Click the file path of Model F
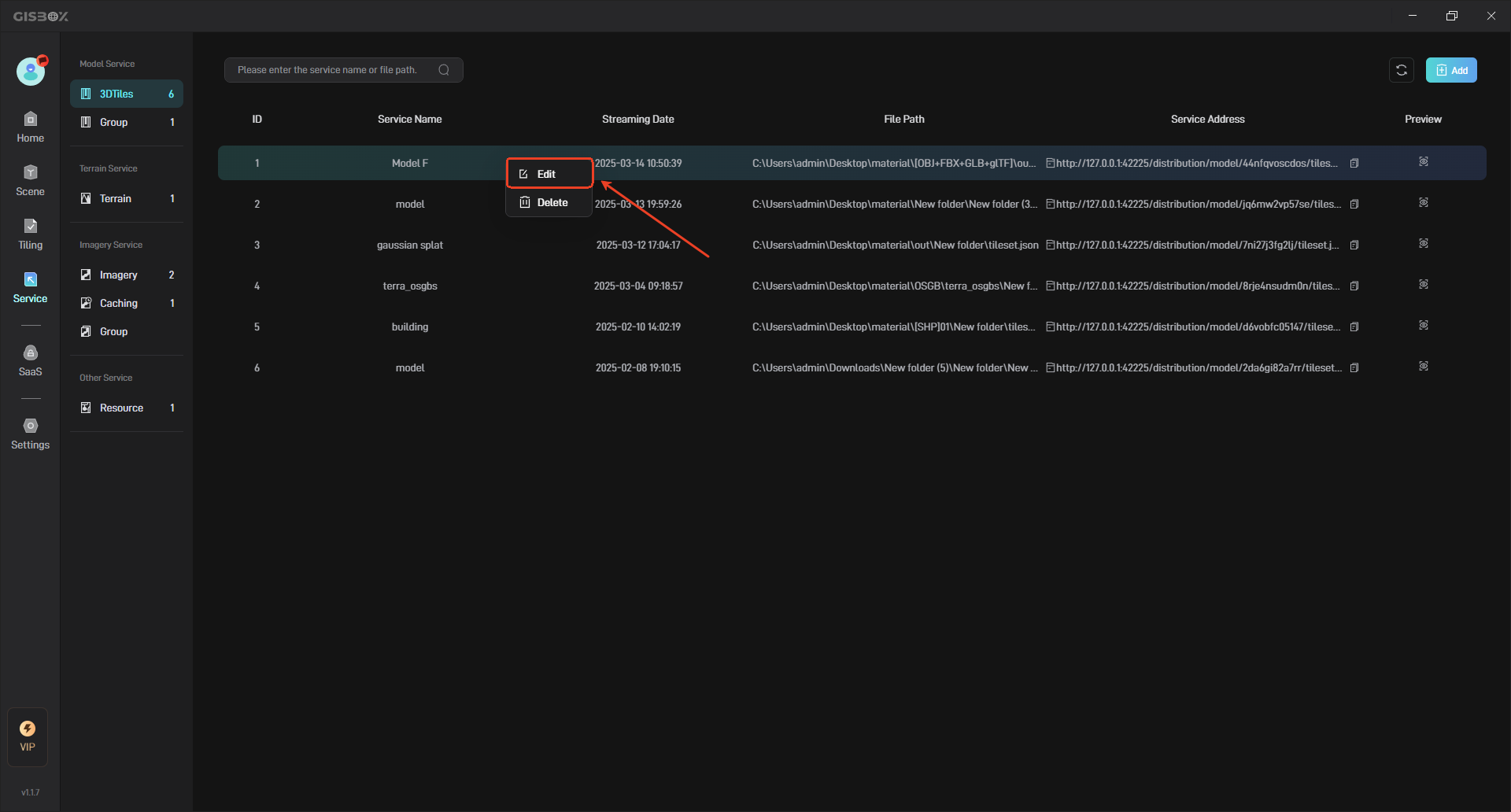 coord(894,163)
